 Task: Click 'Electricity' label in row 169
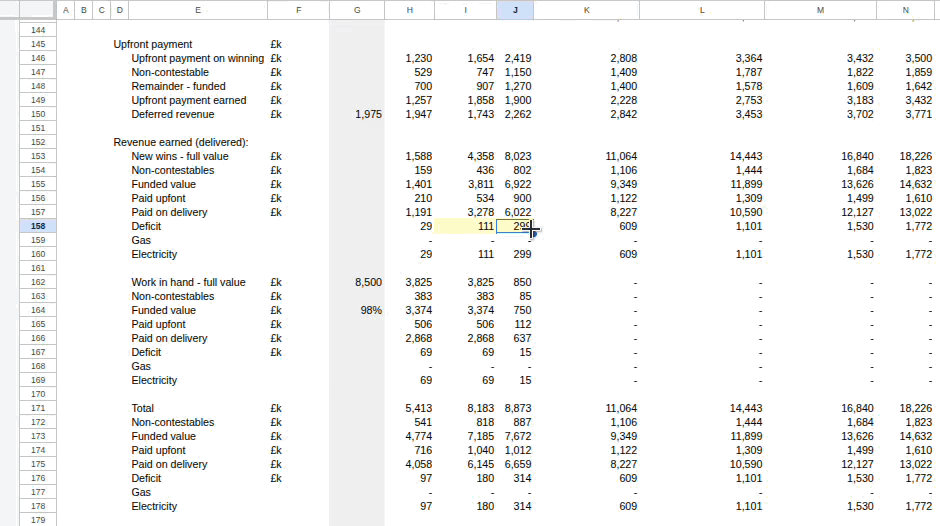click(x=154, y=380)
